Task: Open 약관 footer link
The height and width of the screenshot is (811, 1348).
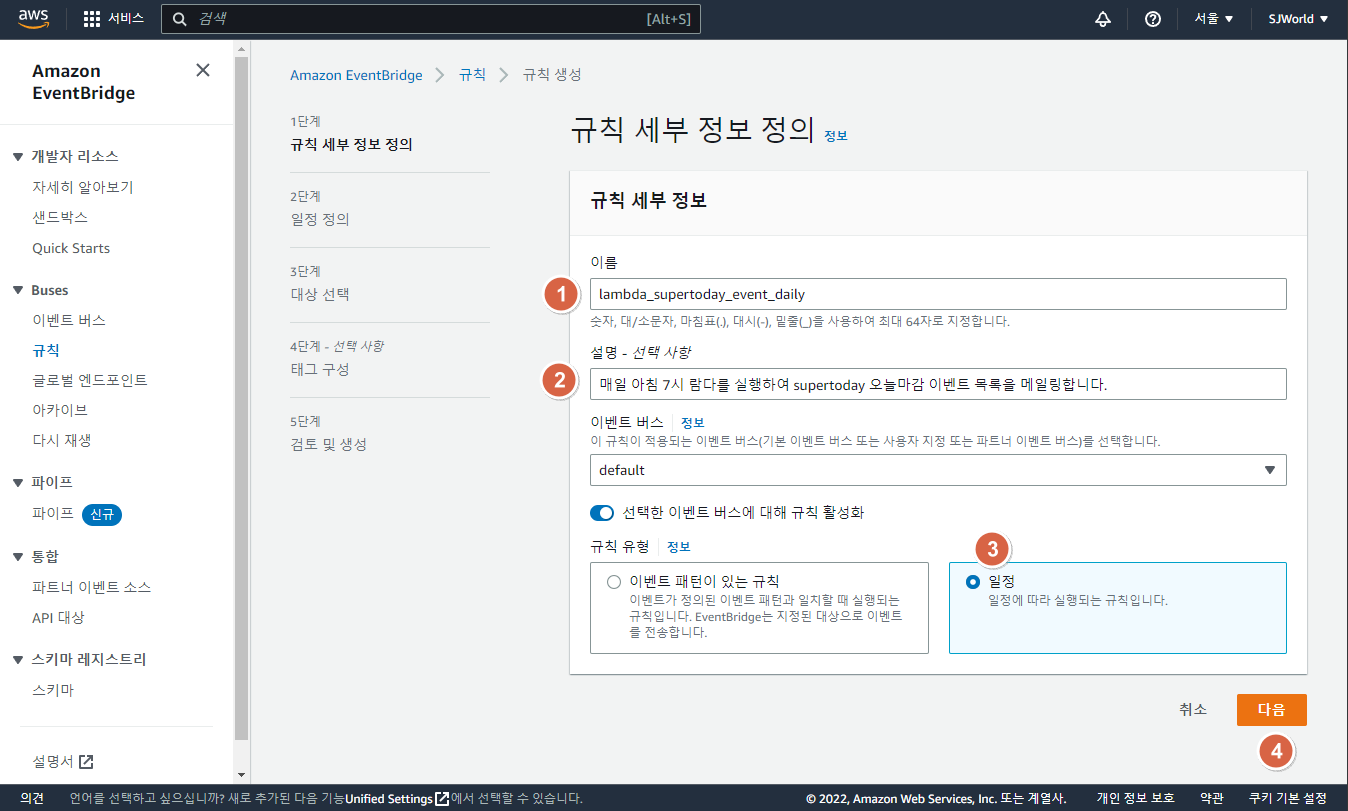Action: [1212, 798]
